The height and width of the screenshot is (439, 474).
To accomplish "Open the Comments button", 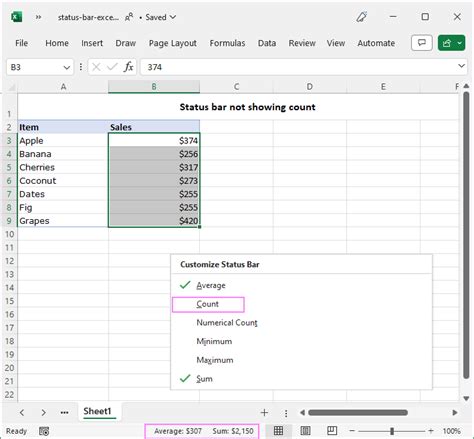I will pyautogui.click(x=422, y=43).
